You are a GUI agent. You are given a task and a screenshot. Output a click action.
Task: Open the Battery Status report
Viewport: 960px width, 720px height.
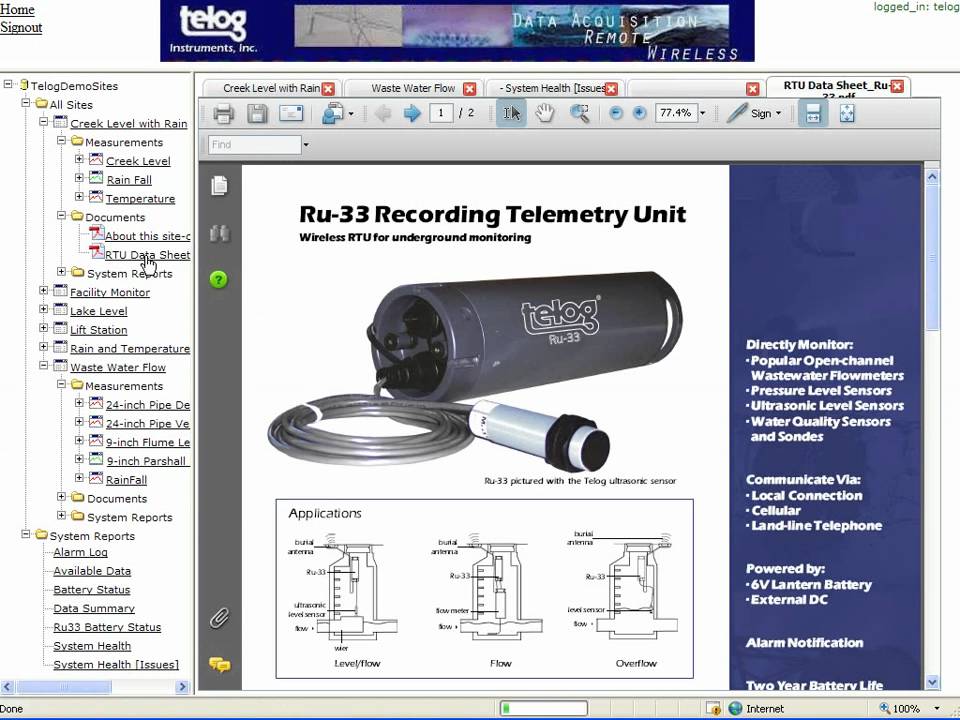point(92,590)
